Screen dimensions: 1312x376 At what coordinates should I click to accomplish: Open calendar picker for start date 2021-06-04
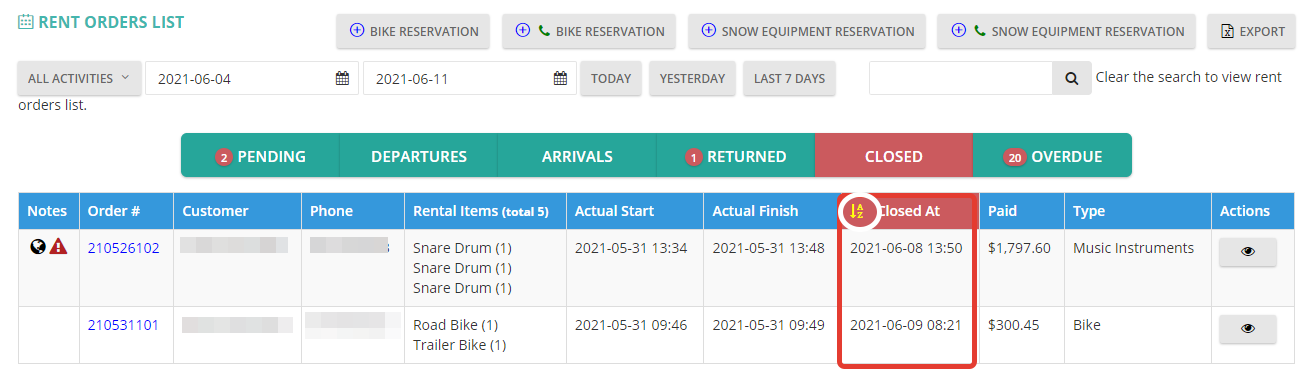tap(342, 79)
